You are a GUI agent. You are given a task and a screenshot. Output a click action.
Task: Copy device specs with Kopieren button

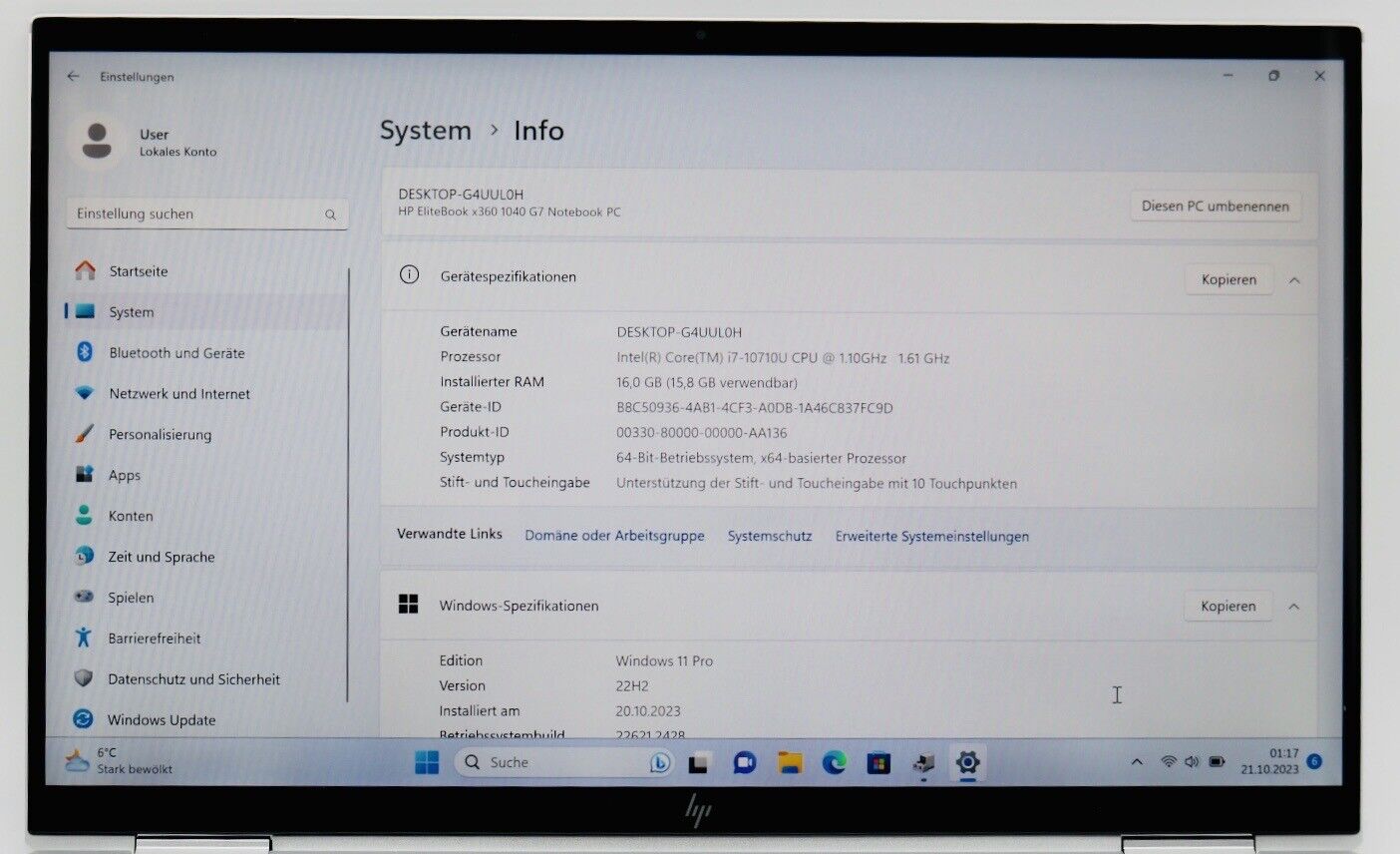click(1228, 280)
